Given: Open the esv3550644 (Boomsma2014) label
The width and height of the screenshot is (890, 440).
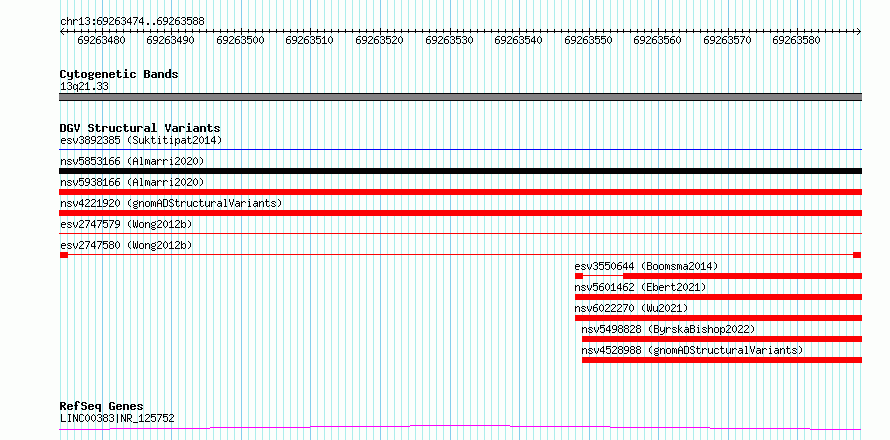Looking at the screenshot, I should tap(646, 266).
